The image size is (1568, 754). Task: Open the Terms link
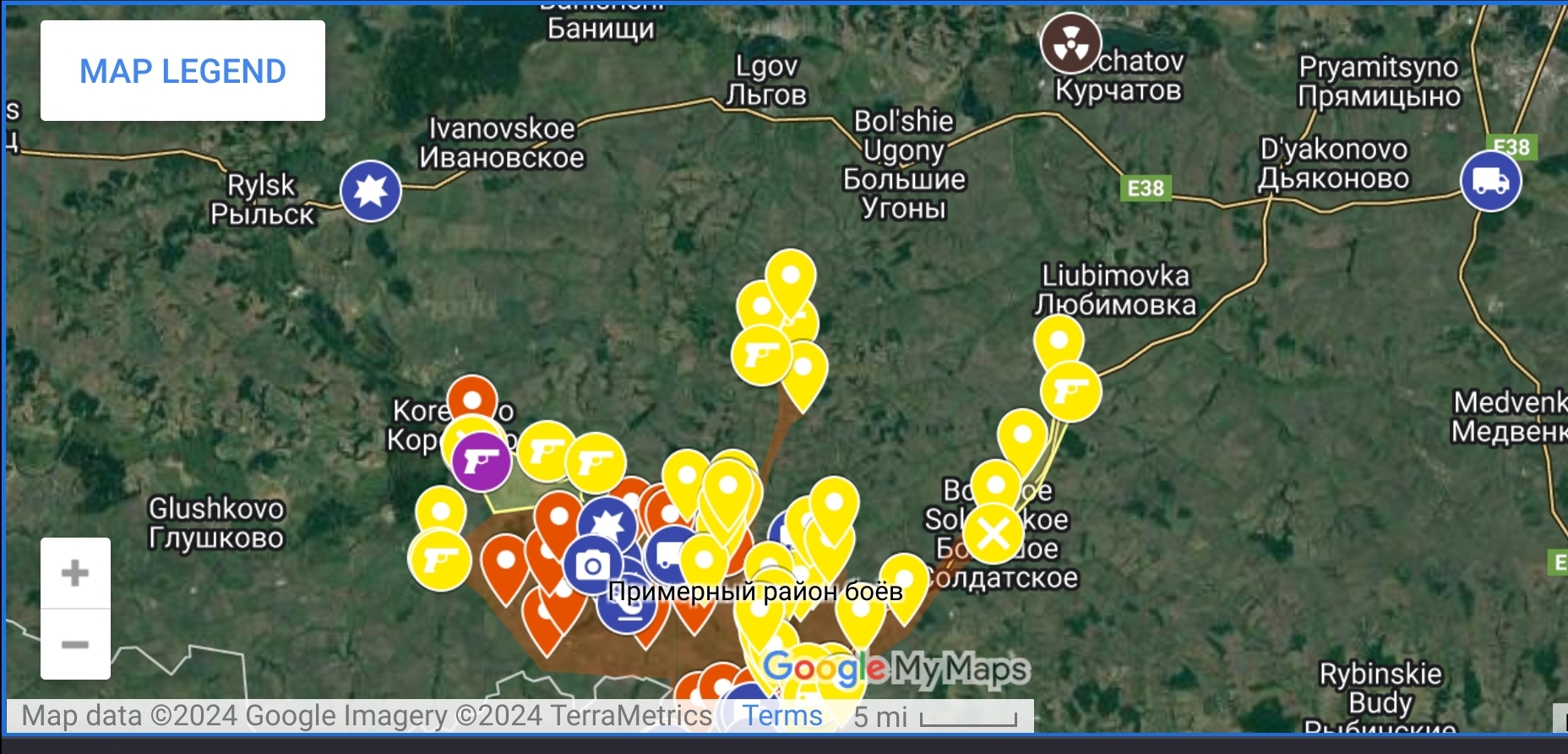point(782,716)
